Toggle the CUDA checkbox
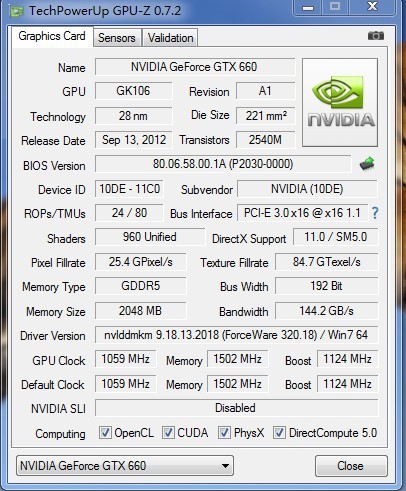Viewport: 406px width, 491px height. tap(168, 433)
